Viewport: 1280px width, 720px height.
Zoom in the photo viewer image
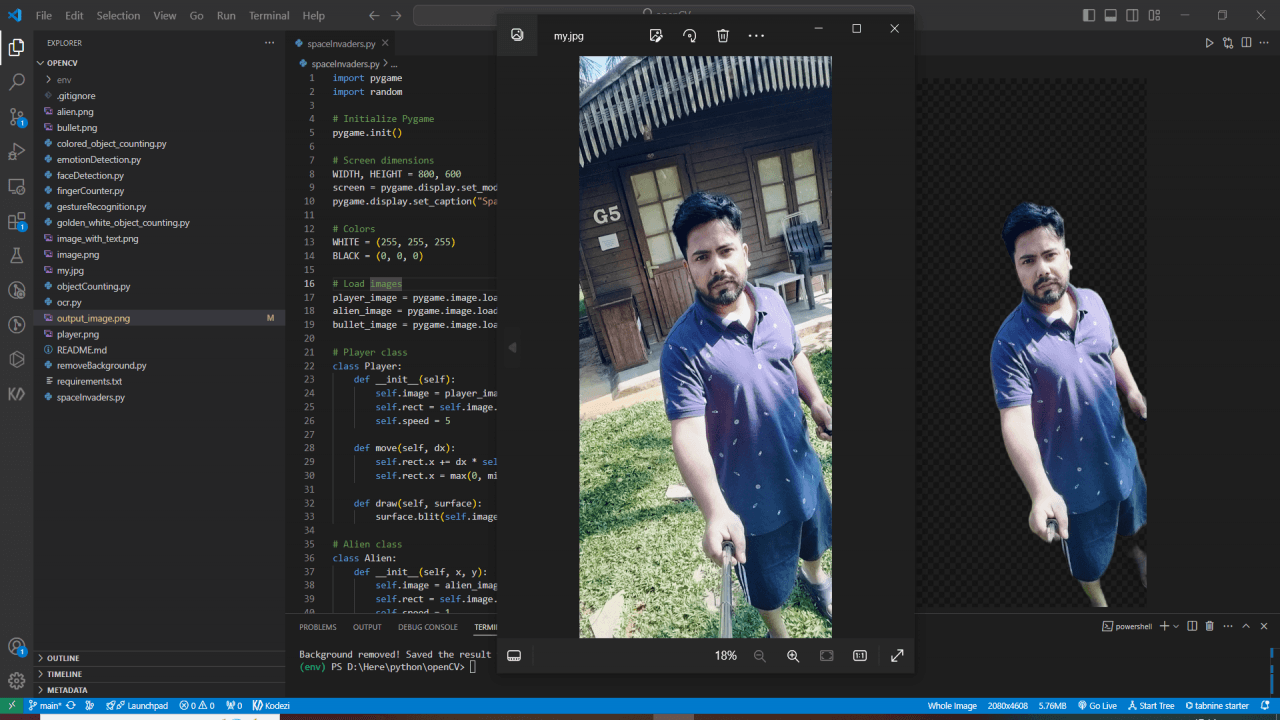(x=793, y=656)
